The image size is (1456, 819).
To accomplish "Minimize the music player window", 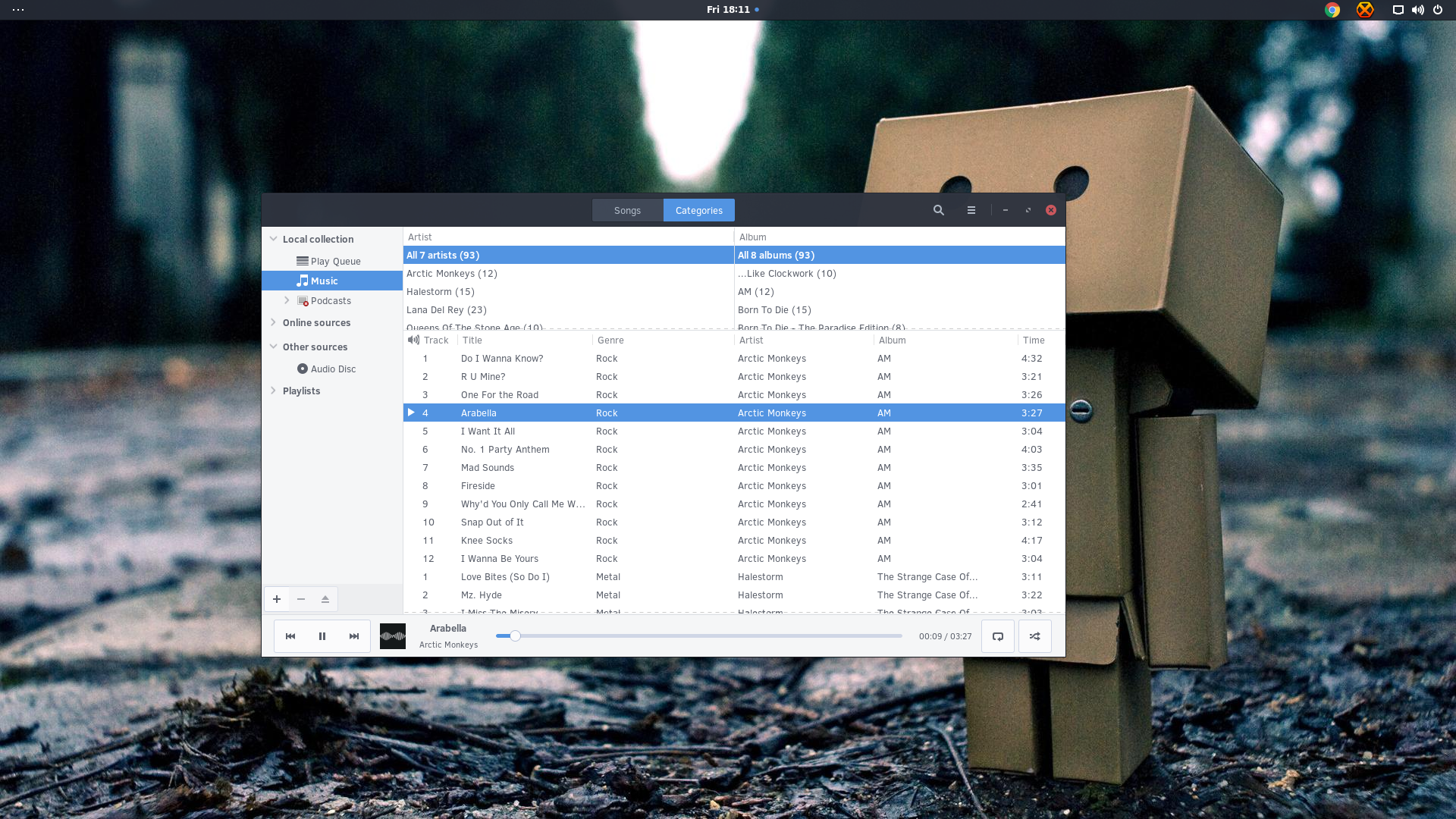I will (x=1006, y=210).
